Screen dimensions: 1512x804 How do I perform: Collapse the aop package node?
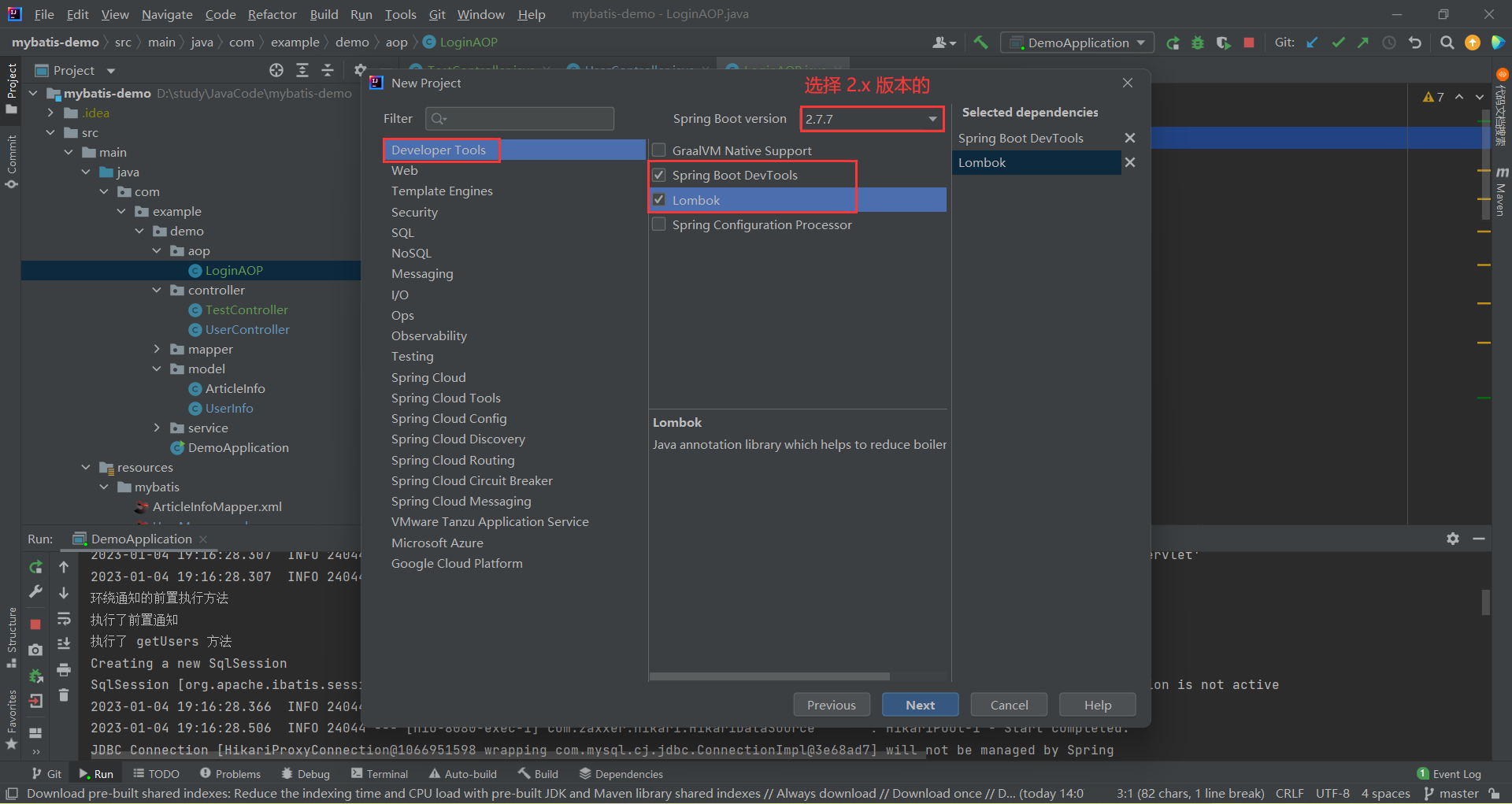tap(157, 250)
